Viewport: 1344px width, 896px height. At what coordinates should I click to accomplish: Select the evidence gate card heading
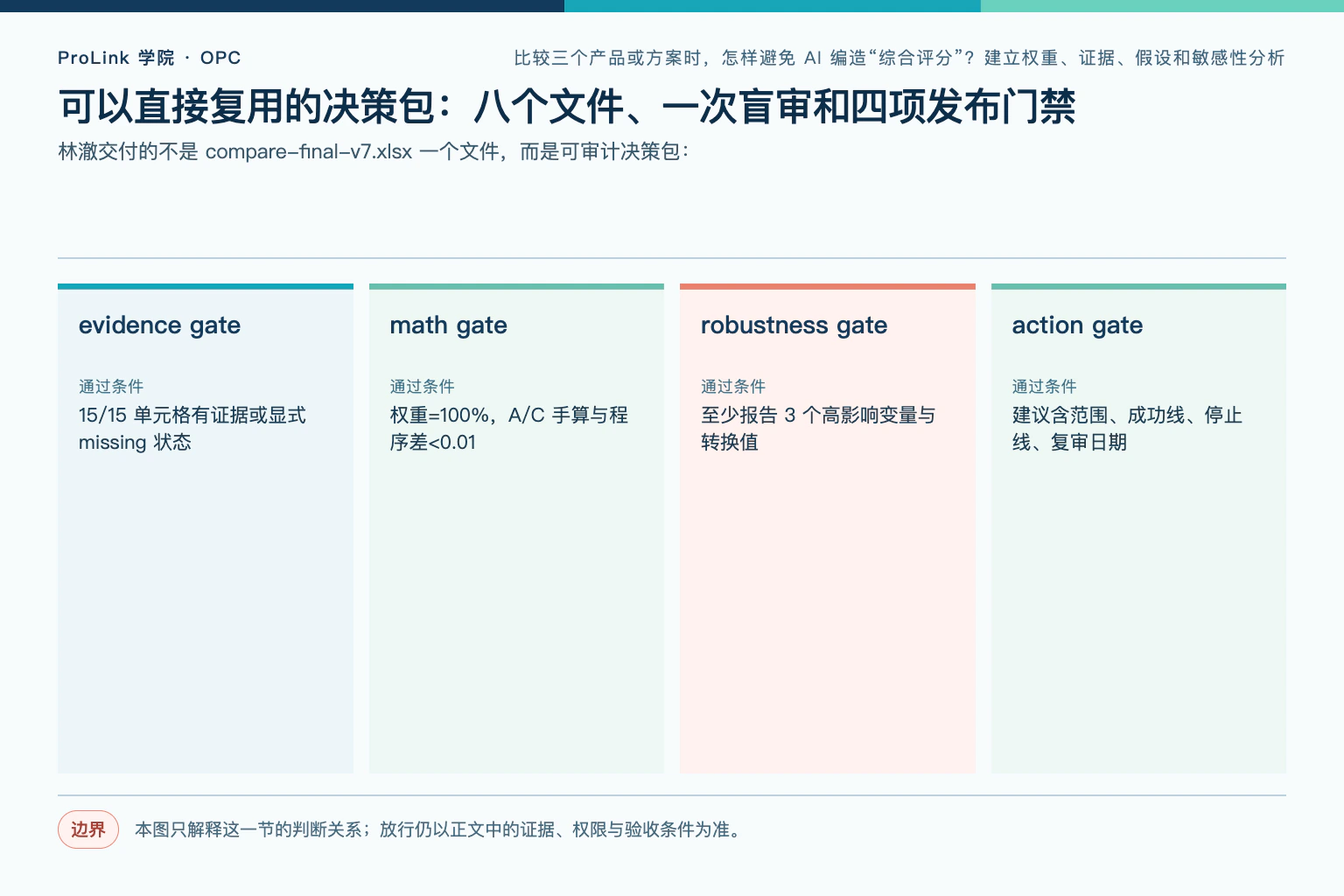click(x=159, y=325)
